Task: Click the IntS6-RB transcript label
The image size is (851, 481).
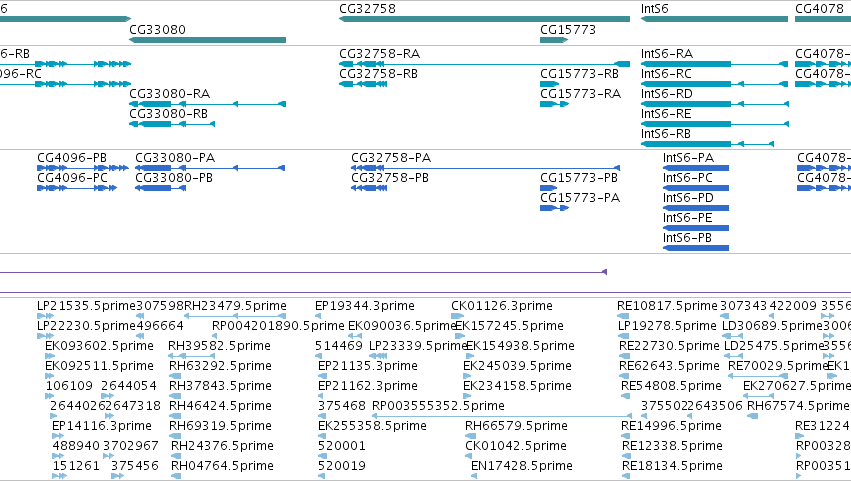Action: 665,134
